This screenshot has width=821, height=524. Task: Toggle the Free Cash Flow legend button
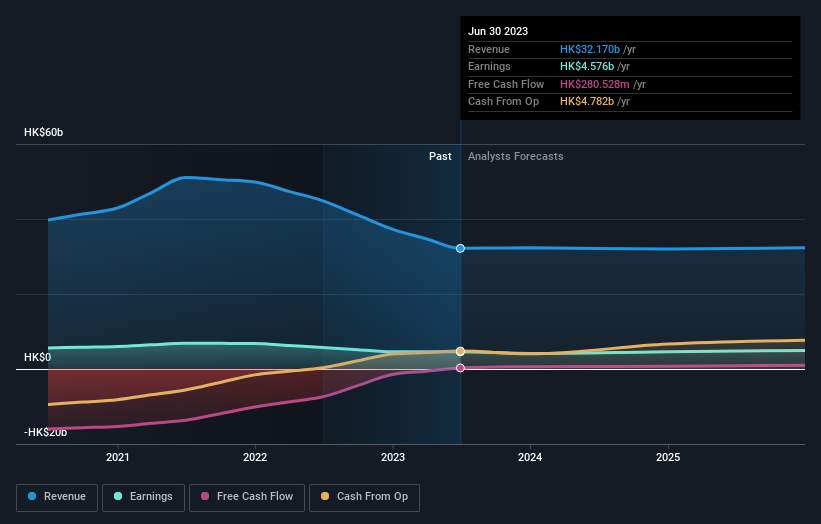247,497
